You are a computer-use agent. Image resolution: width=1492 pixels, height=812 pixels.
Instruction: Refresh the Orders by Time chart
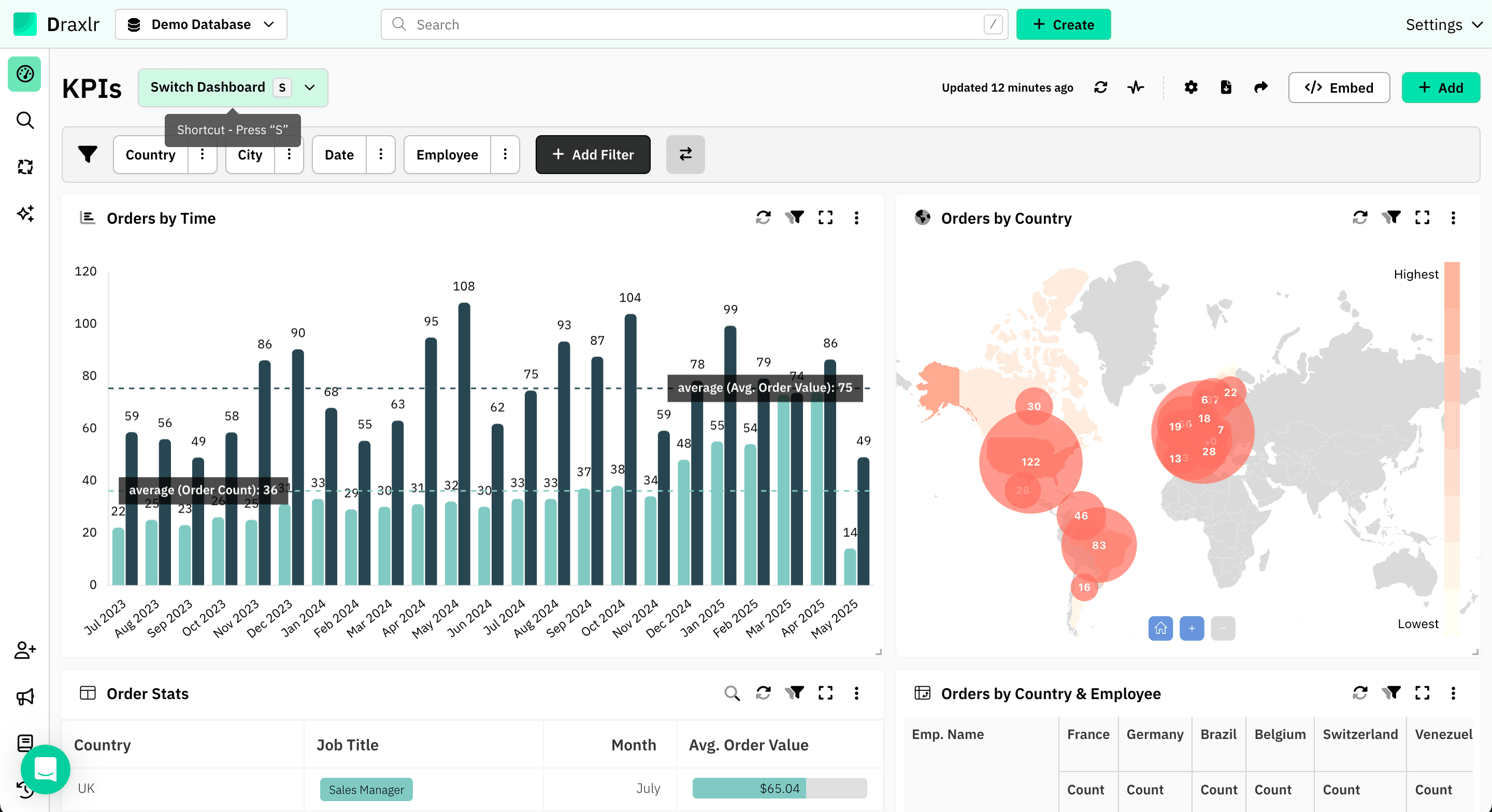(764, 218)
